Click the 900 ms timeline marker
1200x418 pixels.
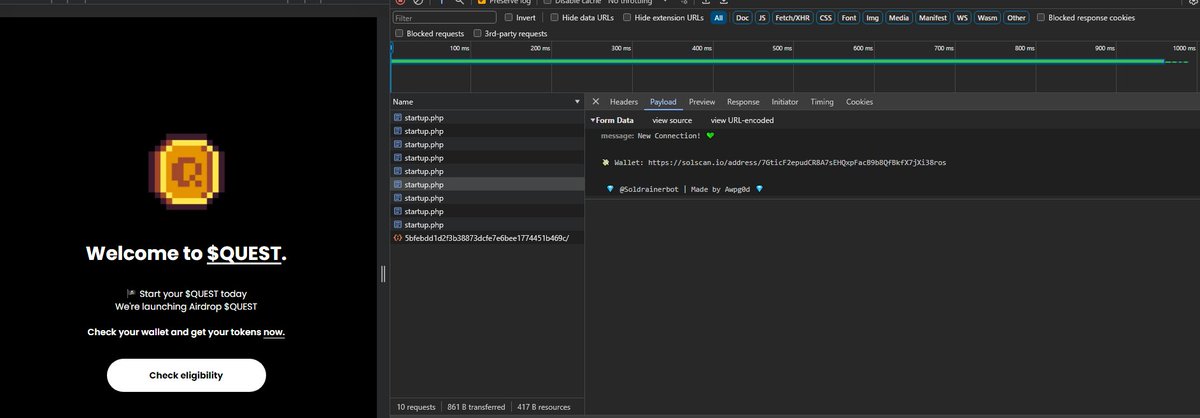[x=1104, y=48]
